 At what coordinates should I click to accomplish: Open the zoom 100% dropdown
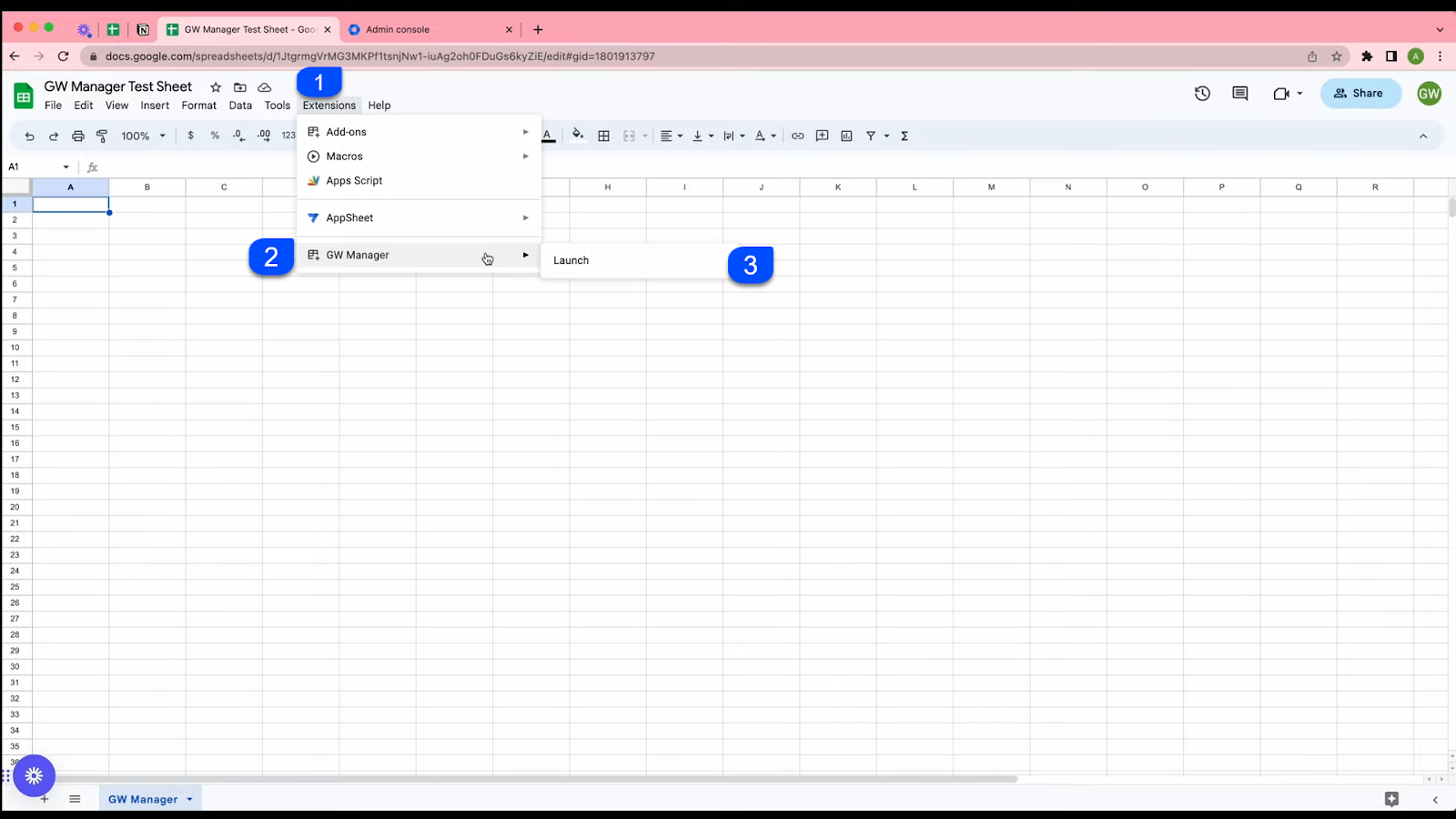[x=144, y=136]
